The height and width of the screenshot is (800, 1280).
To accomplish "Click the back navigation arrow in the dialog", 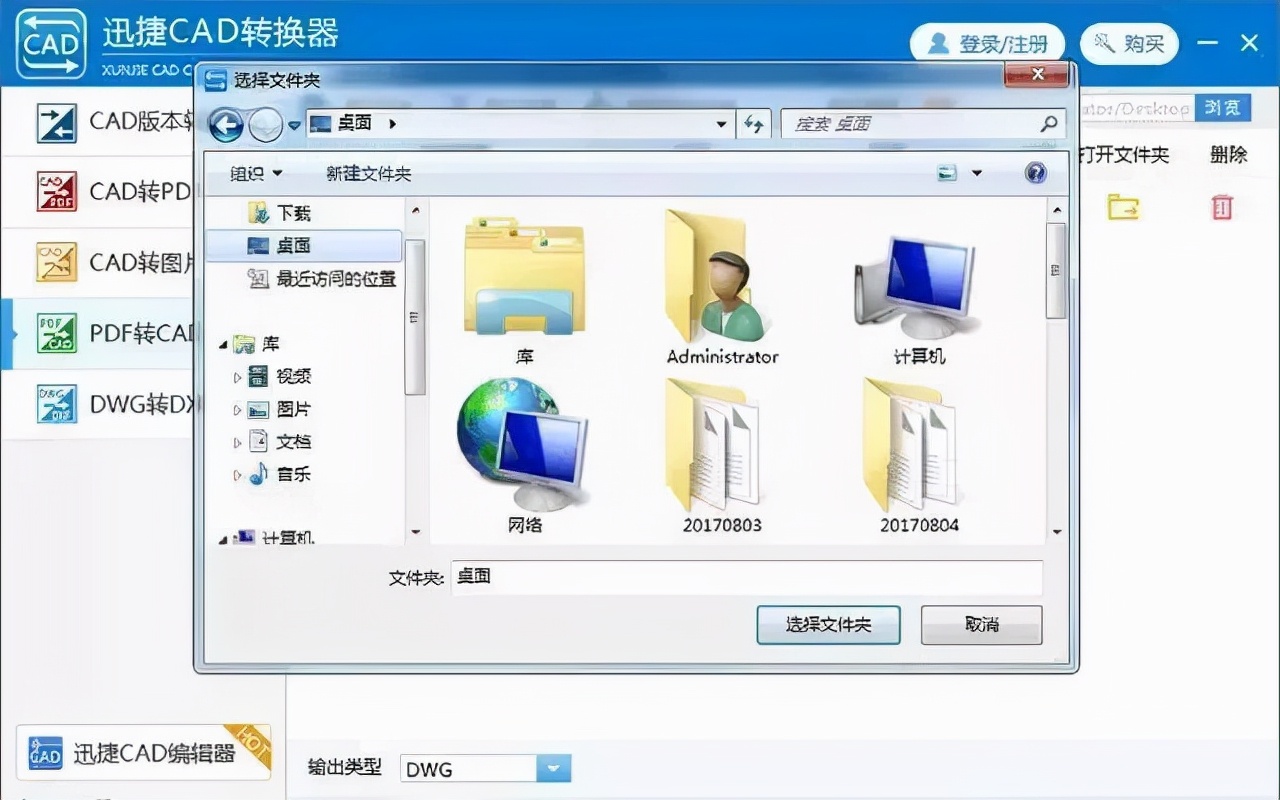I will tap(227, 124).
